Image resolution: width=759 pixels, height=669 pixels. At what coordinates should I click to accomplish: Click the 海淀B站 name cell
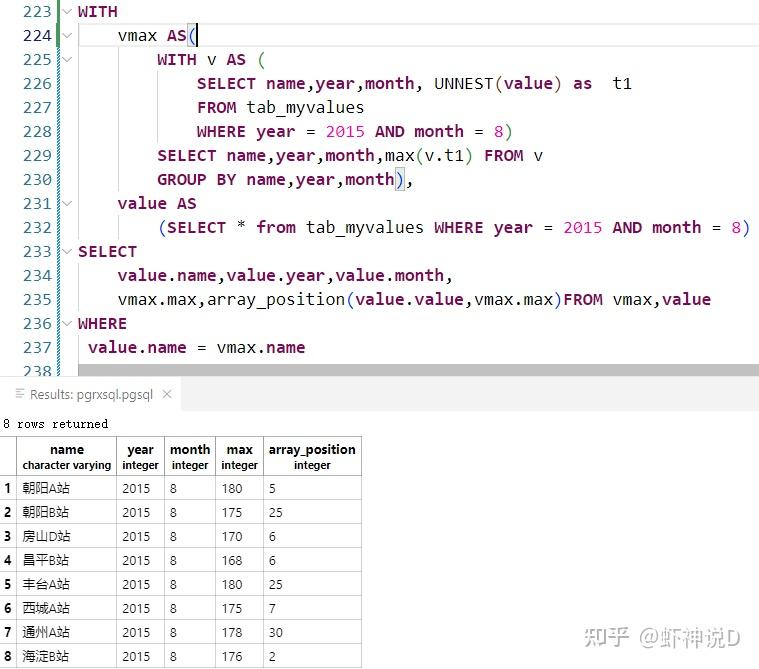pos(67,656)
